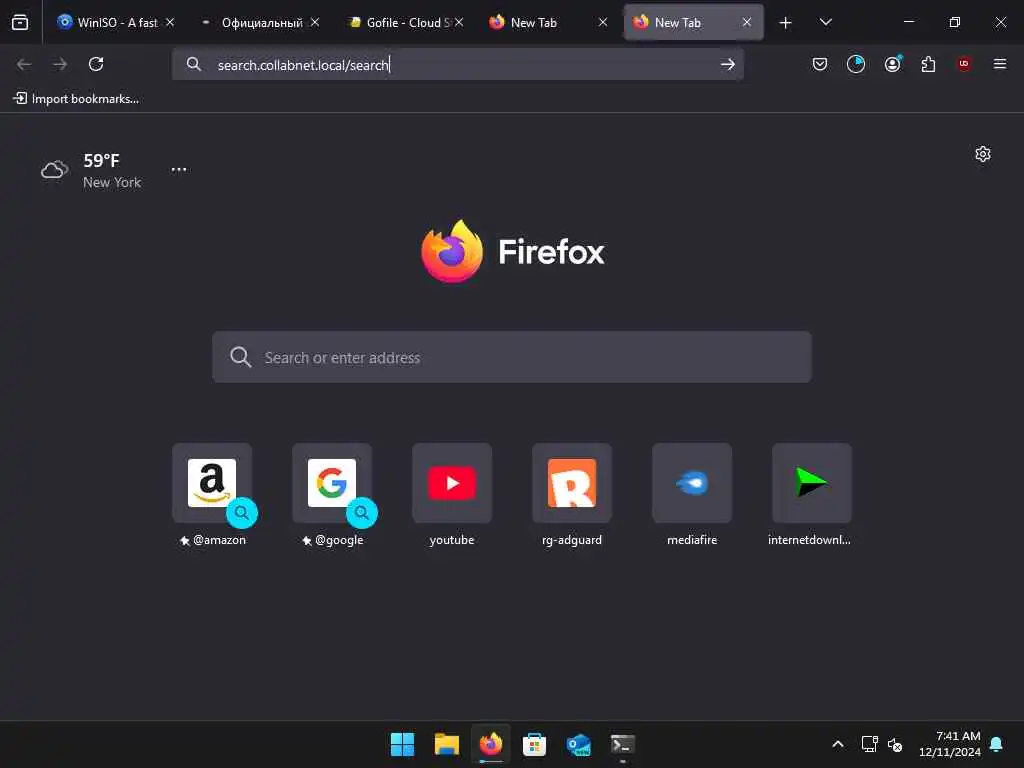The height and width of the screenshot is (768, 1024).
Task: Open File Explorer from taskbar
Action: [447, 744]
